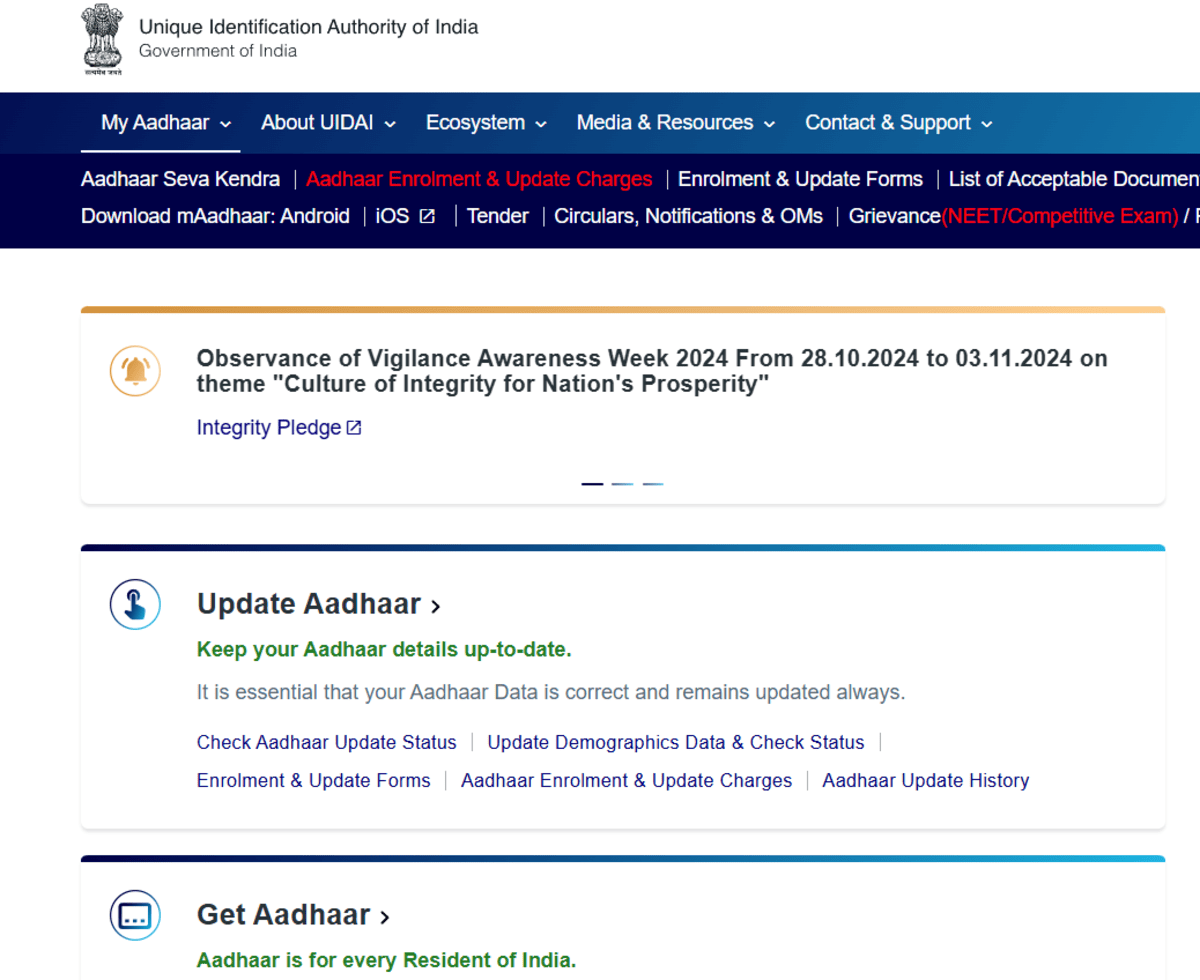Open the Grievance (NEET/Competitive Exam) link

tap(1014, 216)
